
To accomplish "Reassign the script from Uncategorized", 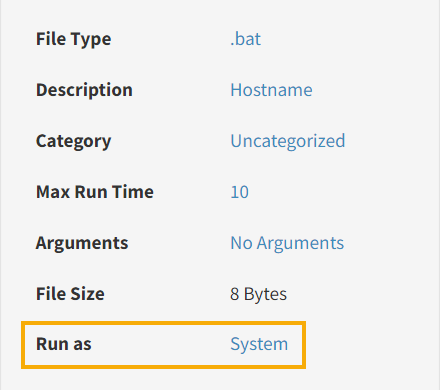I will click(288, 141).
